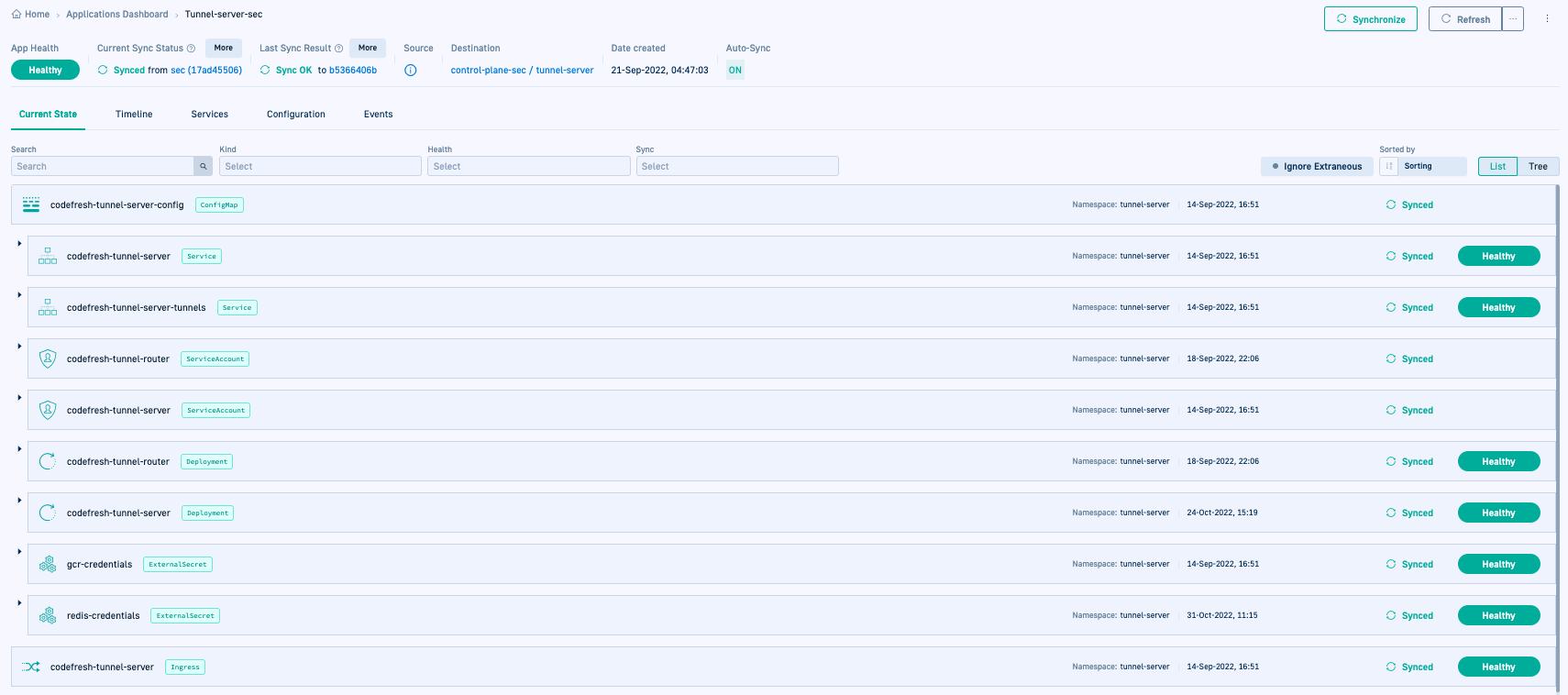Switch to the Configuration tab
The image size is (1568, 695).
(x=295, y=115)
